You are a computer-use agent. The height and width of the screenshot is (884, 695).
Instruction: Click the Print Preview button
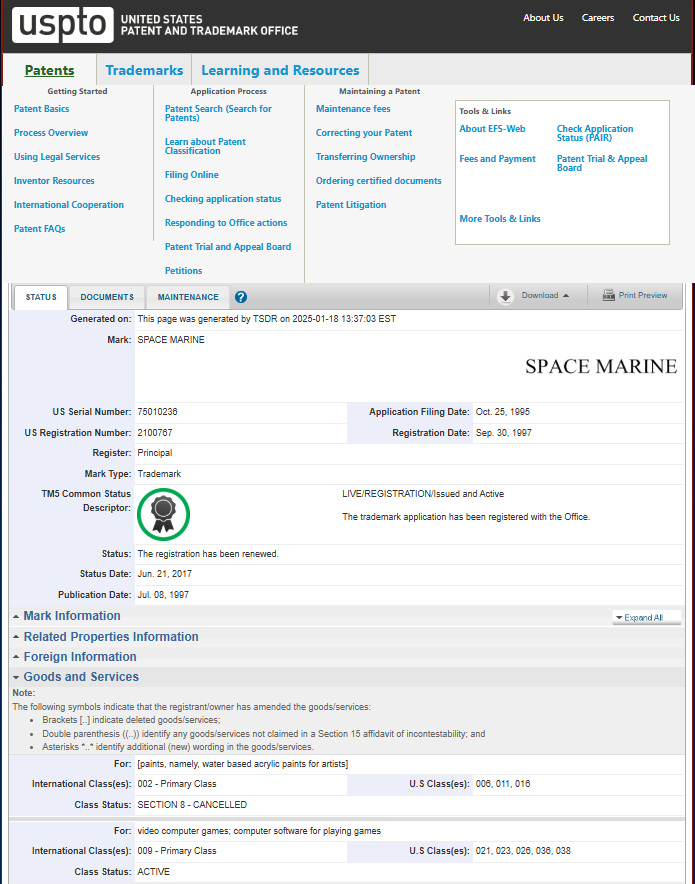[x=635, y=295]
